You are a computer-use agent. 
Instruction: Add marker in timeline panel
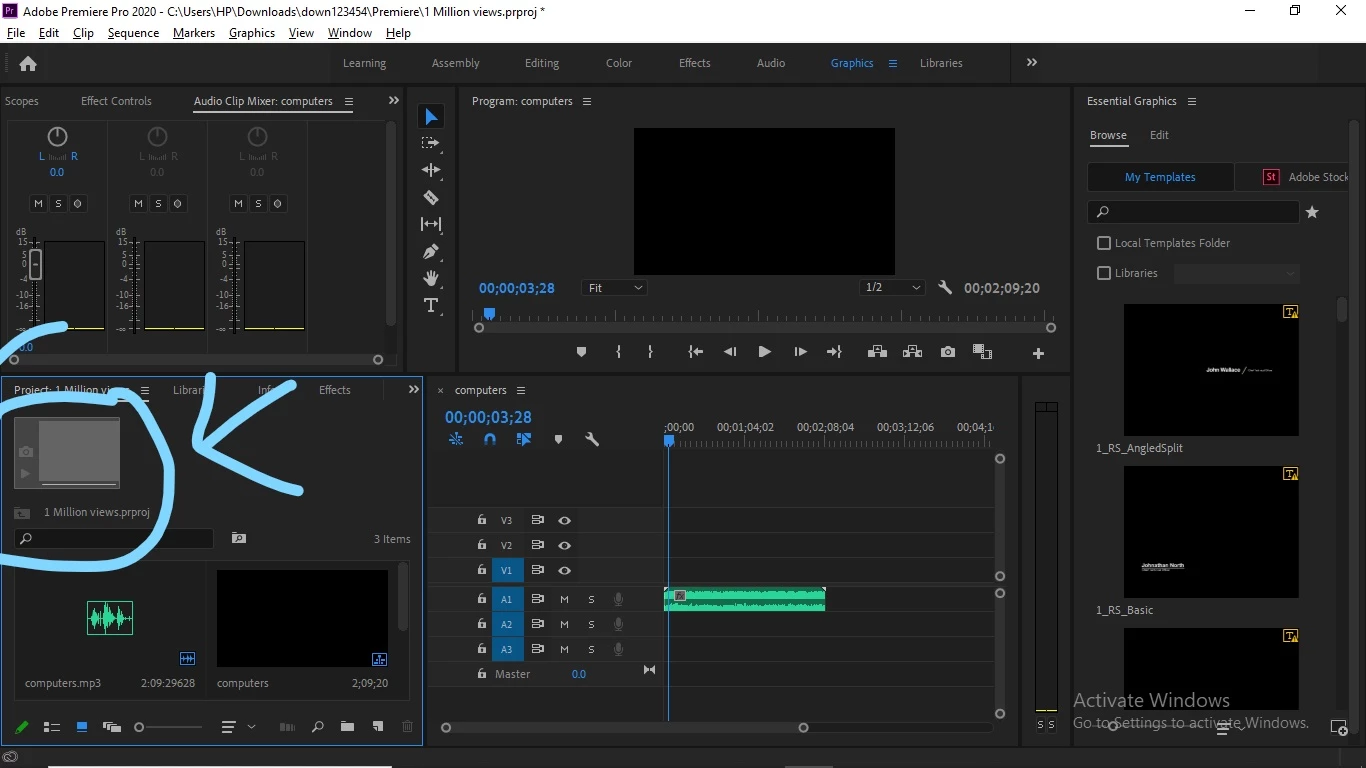(x=558, y=439)
